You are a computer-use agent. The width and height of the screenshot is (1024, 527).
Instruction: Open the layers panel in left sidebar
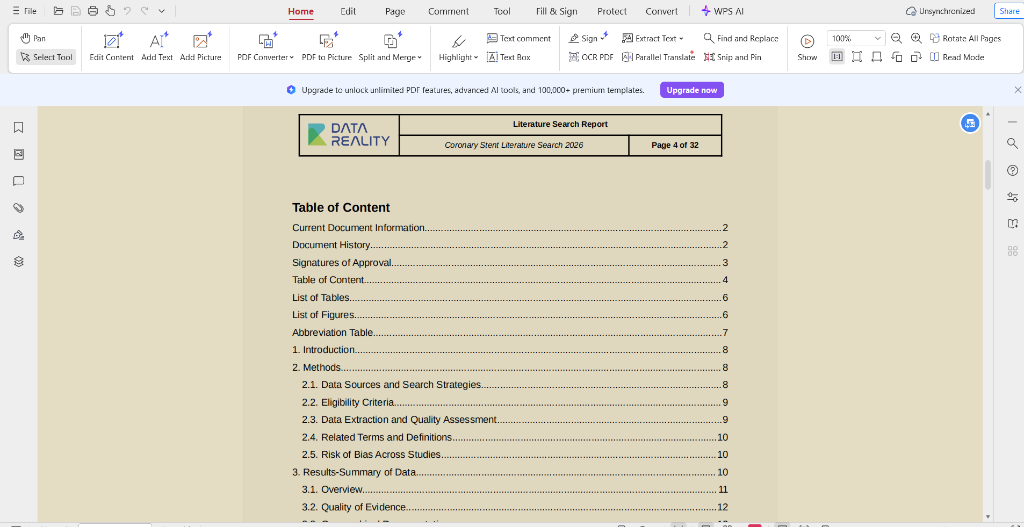[x=19, y=261]
